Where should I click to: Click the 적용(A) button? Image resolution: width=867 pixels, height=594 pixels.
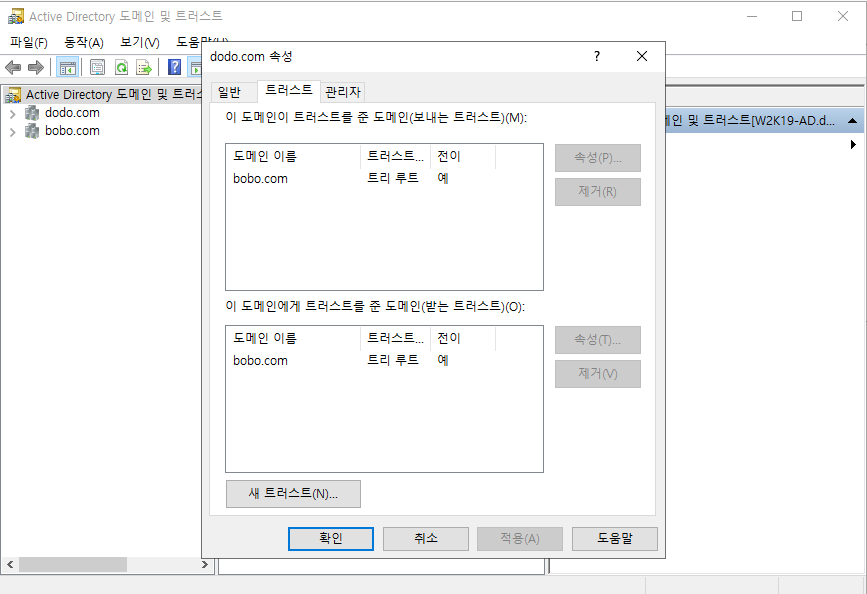click(x=520, y=538)
